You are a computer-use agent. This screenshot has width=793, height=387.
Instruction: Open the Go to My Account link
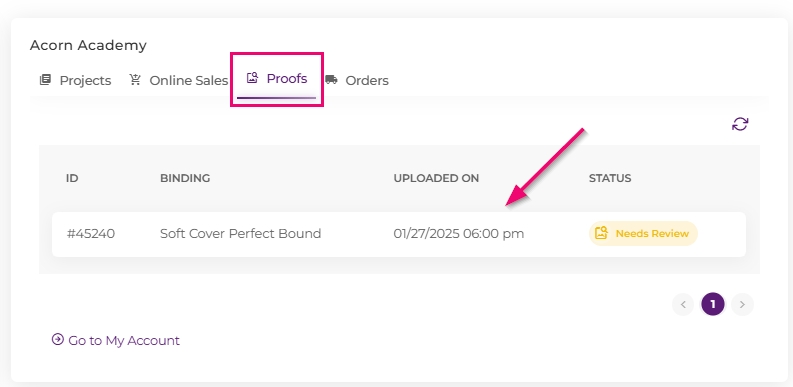[x=116, y=340]
